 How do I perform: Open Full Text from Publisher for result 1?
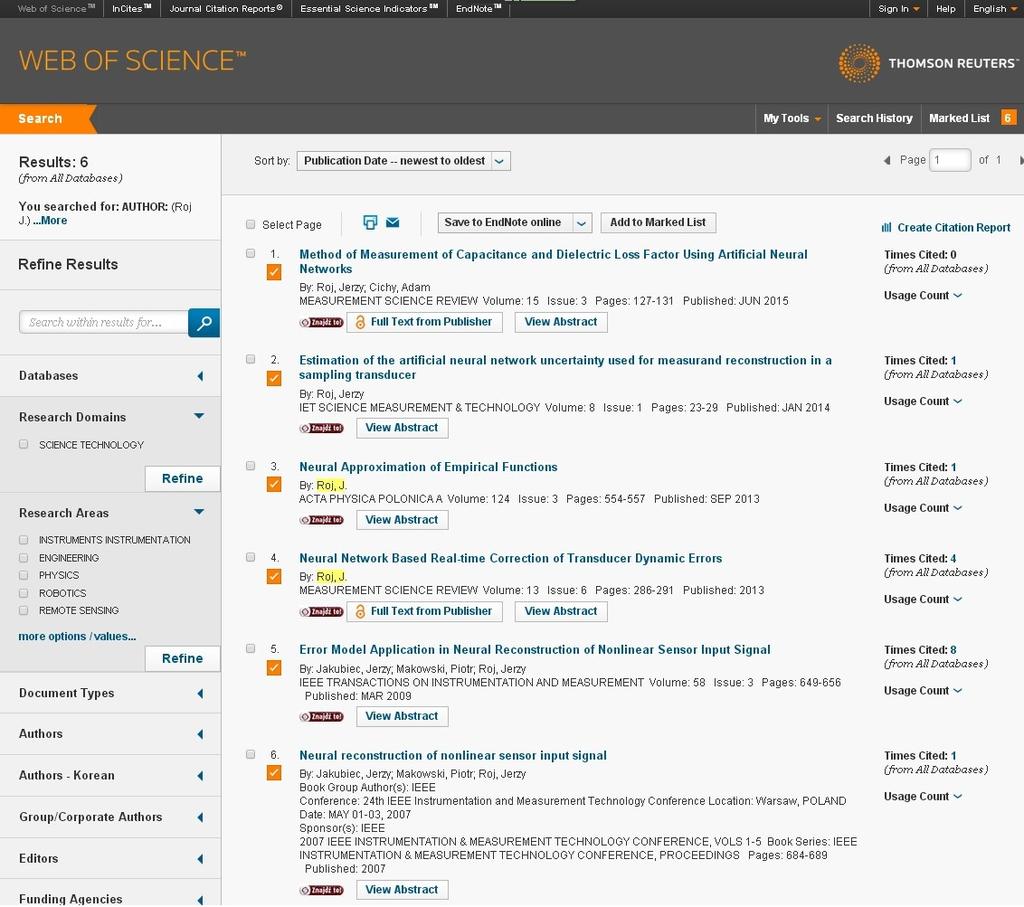click(x=424, y=323)
